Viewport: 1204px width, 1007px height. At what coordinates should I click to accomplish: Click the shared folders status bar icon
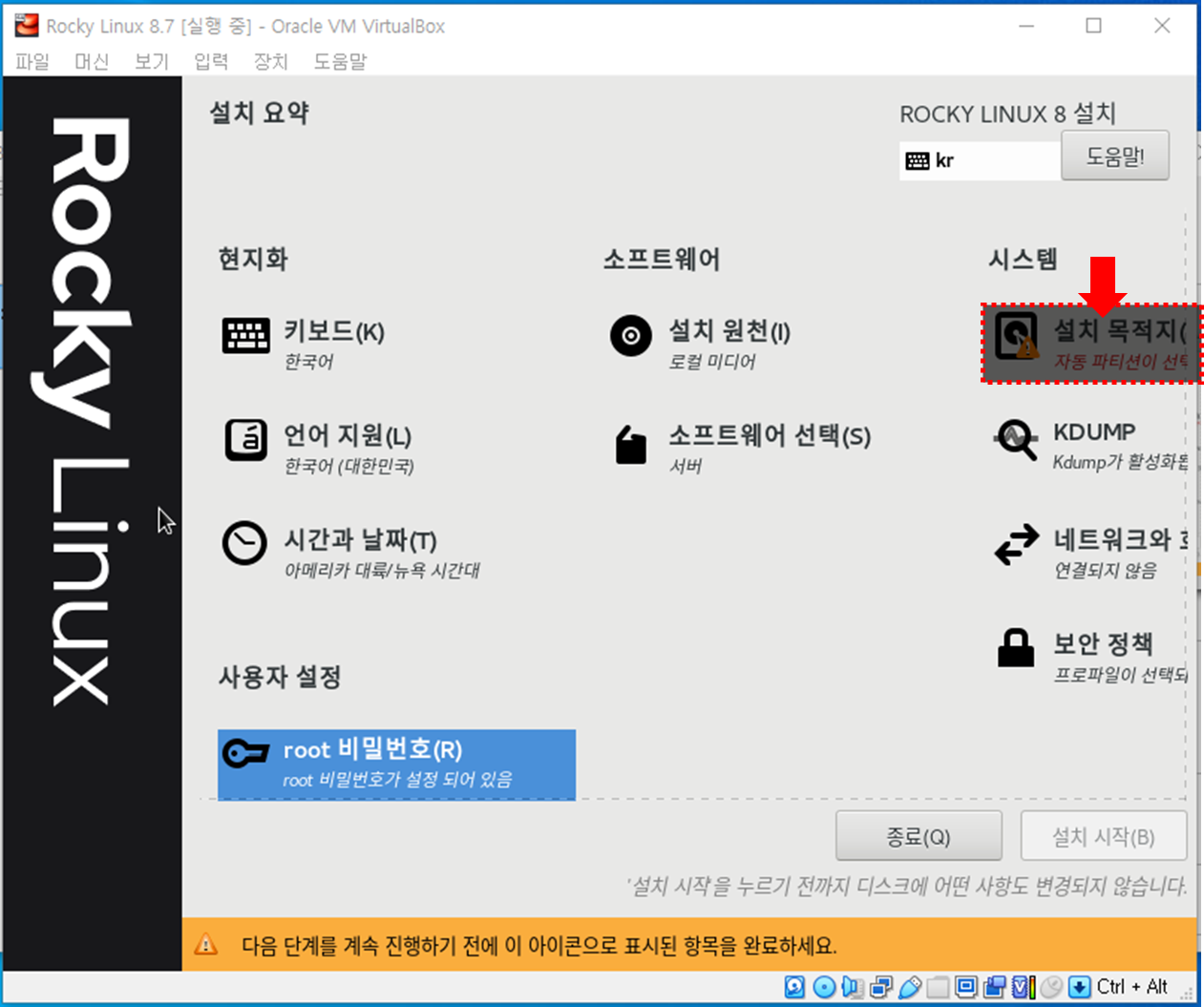938,987
